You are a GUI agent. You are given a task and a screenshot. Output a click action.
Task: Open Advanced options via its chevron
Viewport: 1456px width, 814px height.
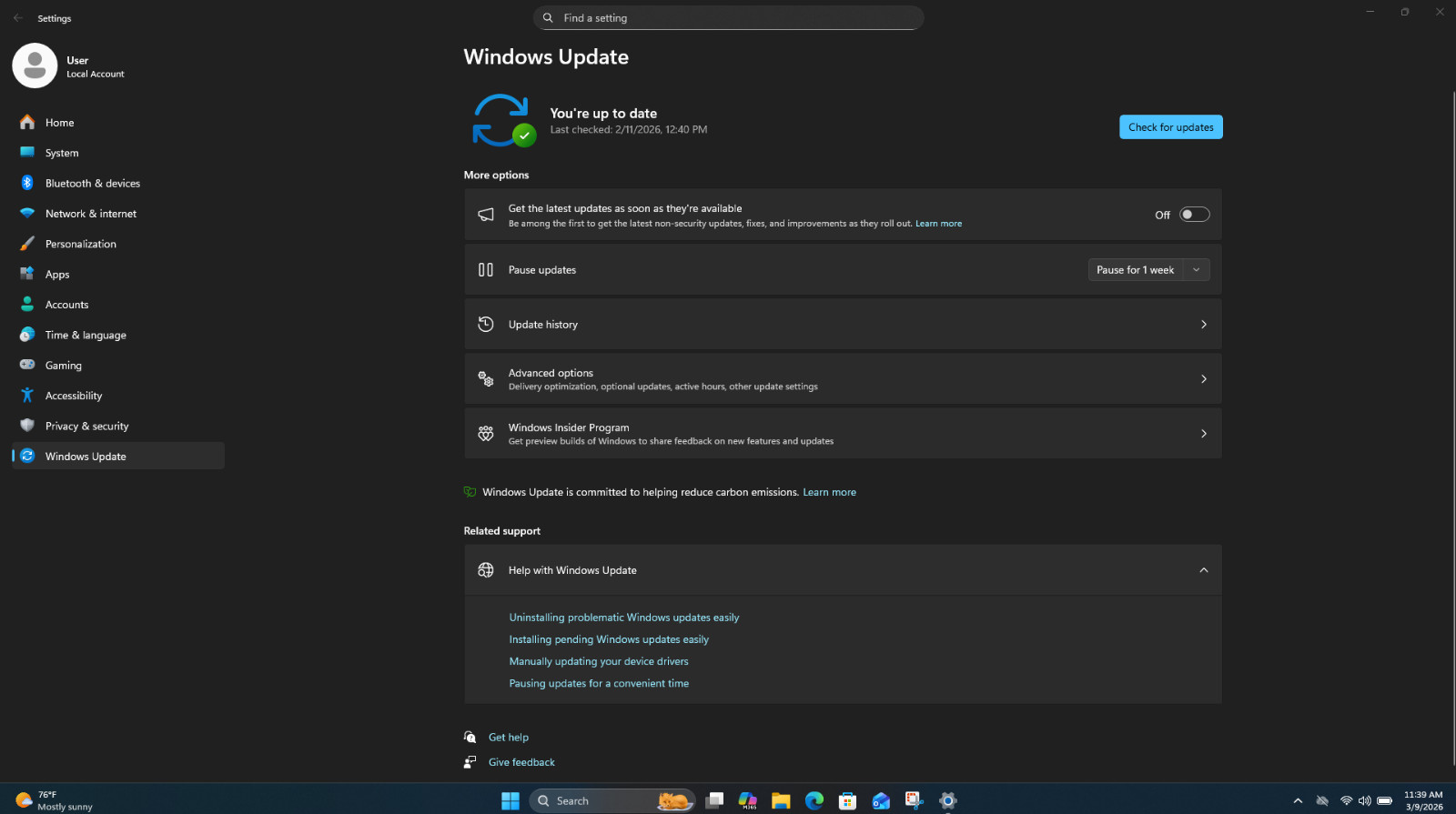(x=1204, y=379)
